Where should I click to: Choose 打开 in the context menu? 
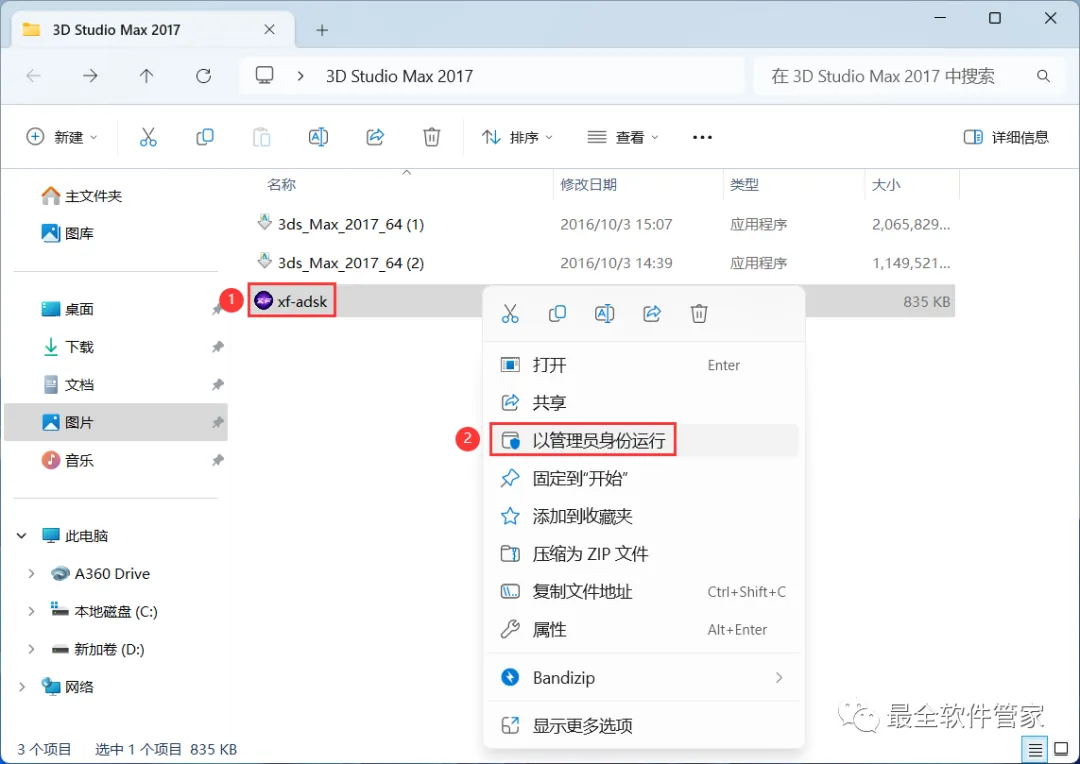tap(644, 365)
